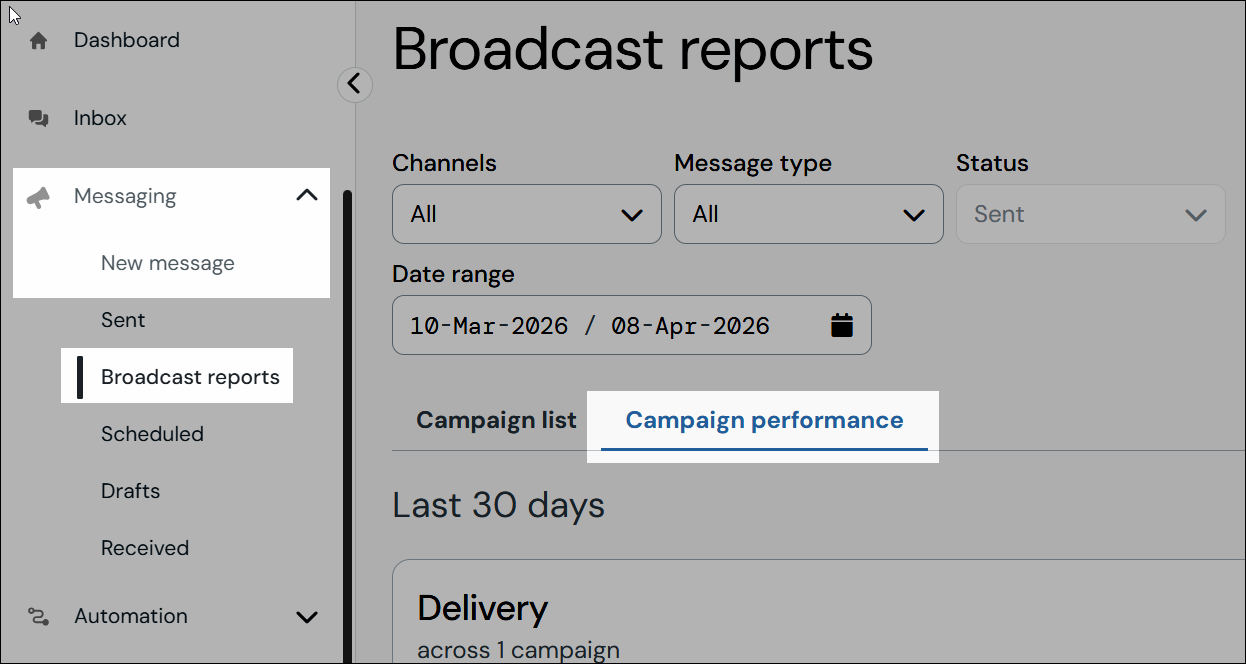Open the date range calendar picker icon
This screenshot has height=664, width=1246.
tap(842, 325)
